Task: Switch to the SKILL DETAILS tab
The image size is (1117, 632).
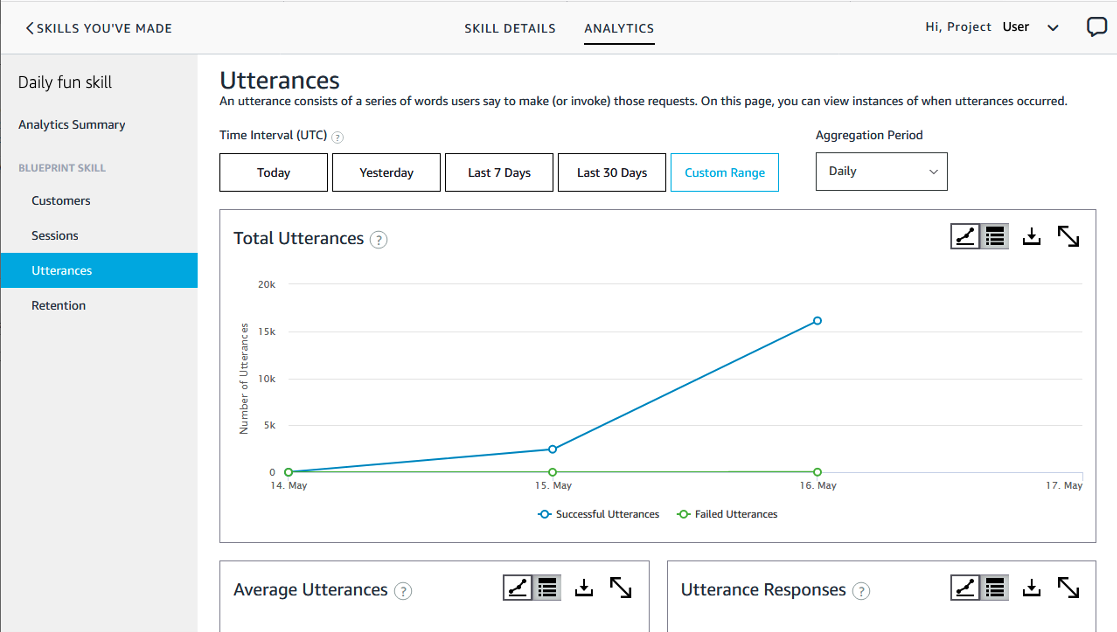Action: coord(510,28)
